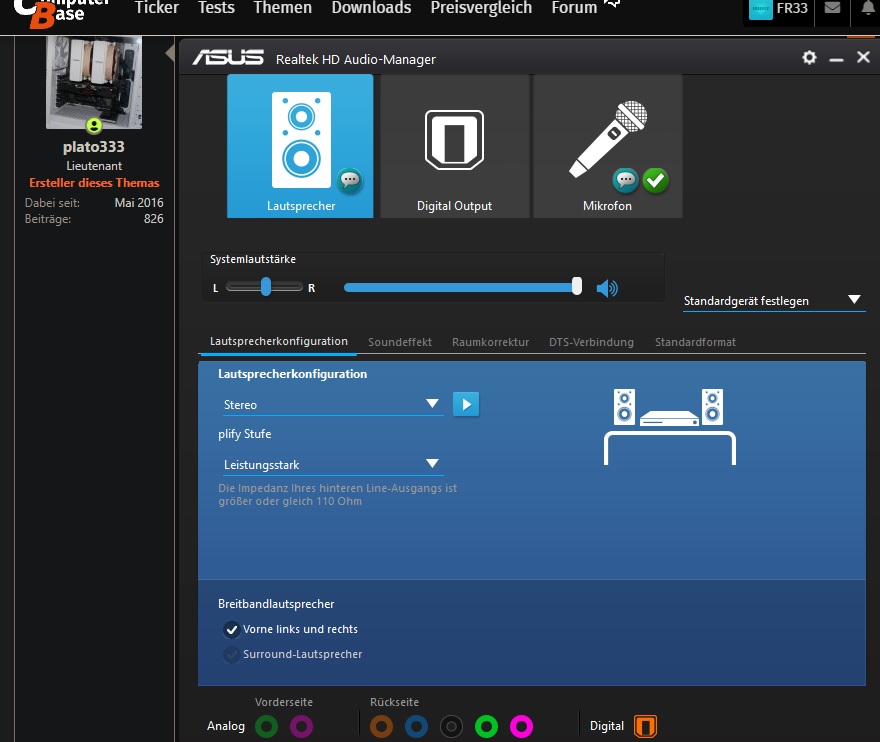Click the Vorderseite label
The image size is (880, 742).
click(x=283, y=702)
